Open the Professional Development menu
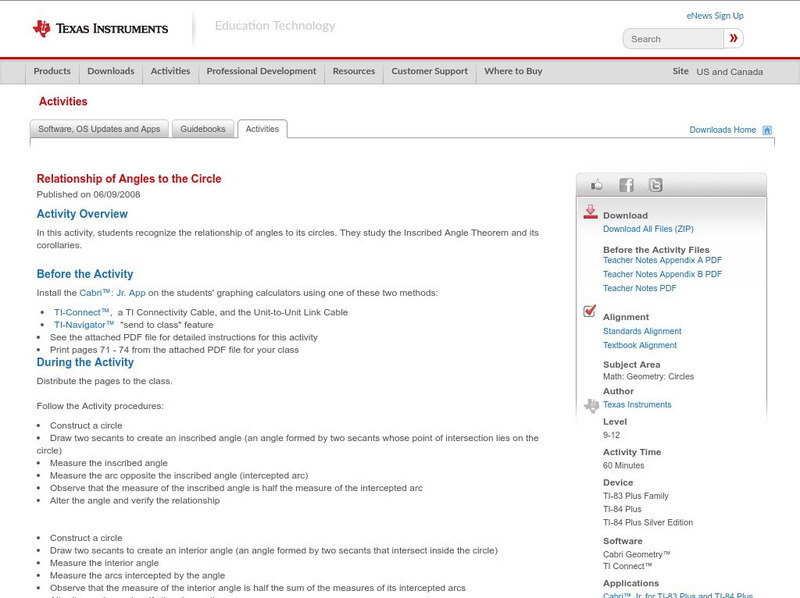Viewport: 800px width, 598px height. [261, 71]
